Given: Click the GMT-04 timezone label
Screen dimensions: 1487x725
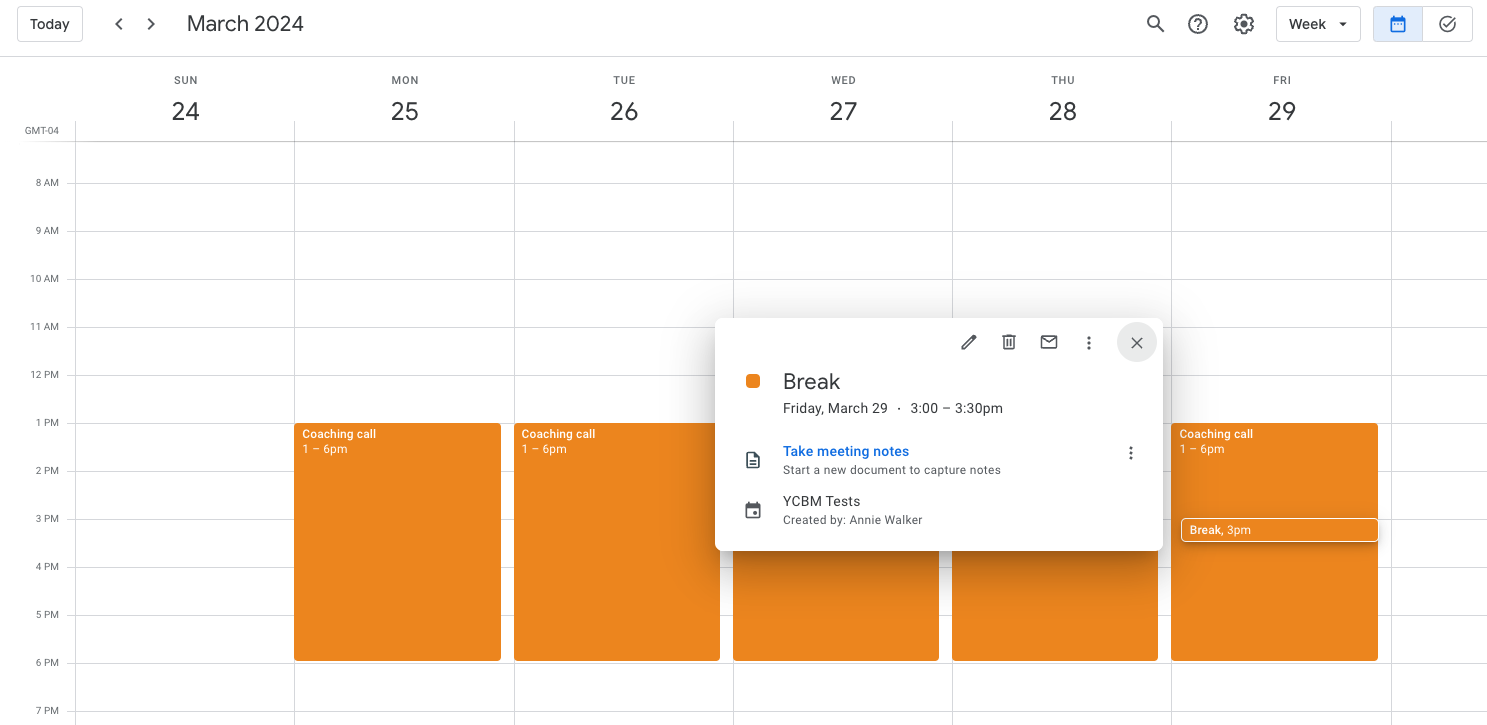Looking at the screenshot, I should coord(42,131).
